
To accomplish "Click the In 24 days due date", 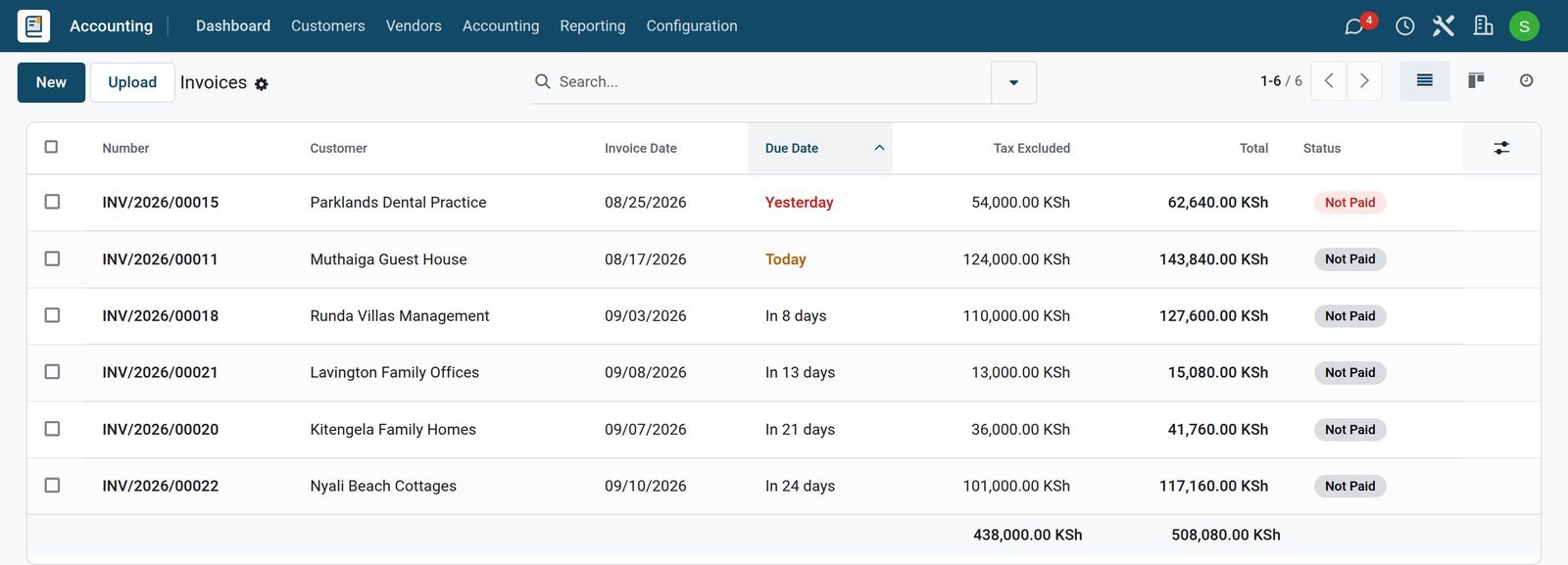I will coord(800,486).
